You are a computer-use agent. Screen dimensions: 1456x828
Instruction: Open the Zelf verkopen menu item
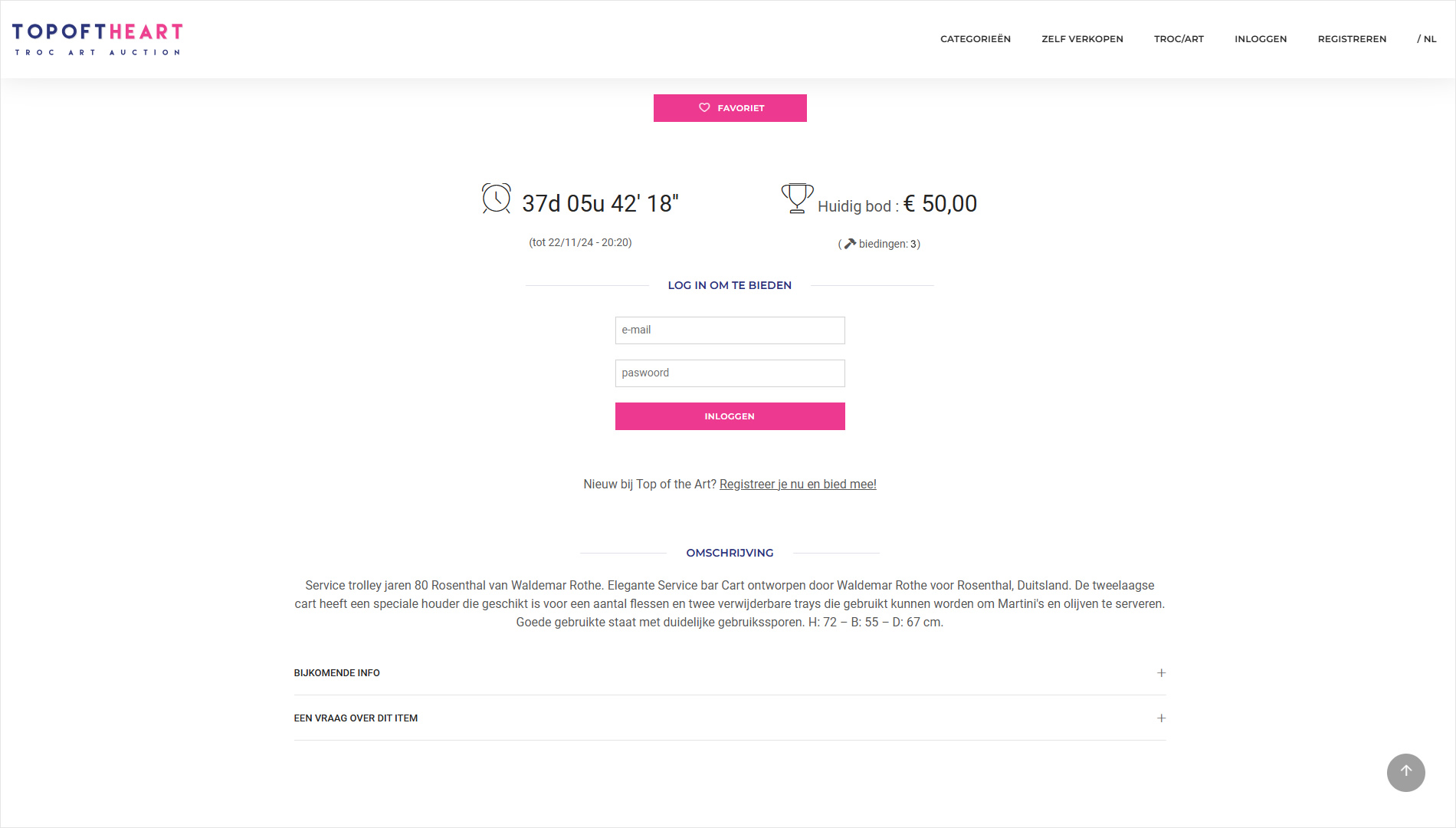(1082, 39)
